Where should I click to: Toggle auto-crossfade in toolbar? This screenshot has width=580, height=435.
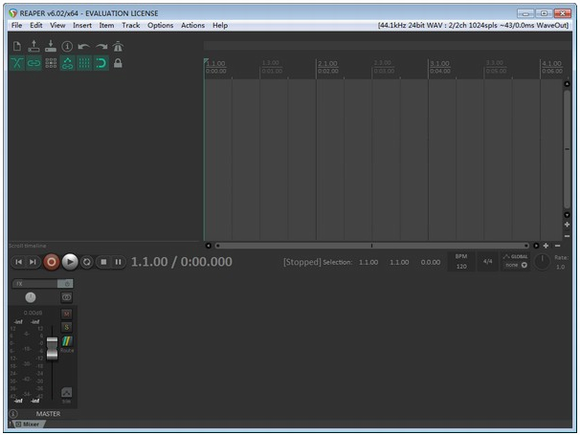[17, 63]
